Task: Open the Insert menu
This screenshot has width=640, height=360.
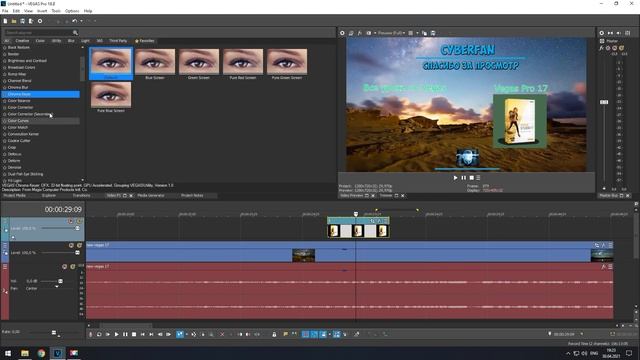Action: [42, 11]
